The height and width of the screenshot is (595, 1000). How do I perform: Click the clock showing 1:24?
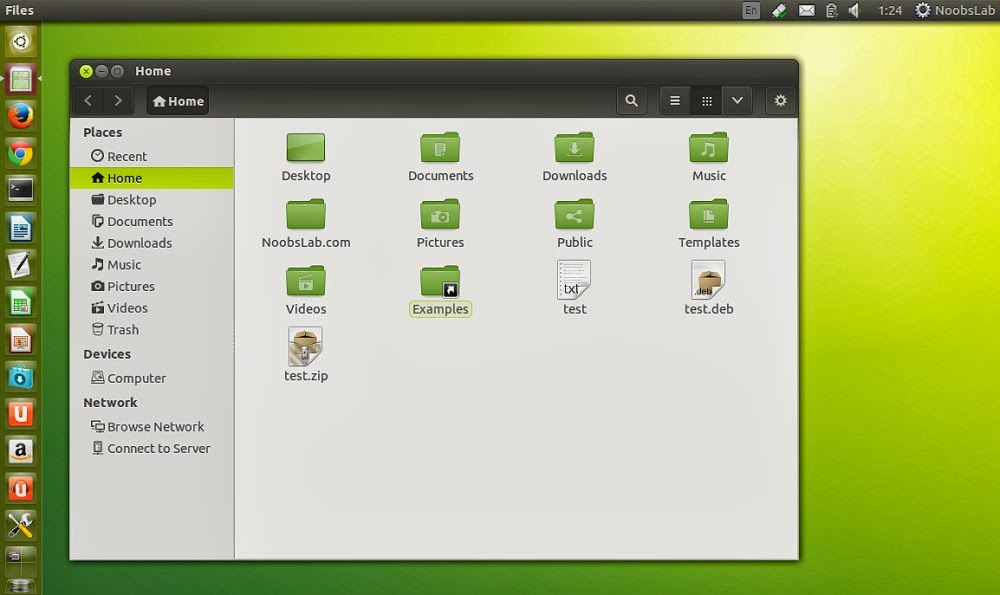pos(890,10)
